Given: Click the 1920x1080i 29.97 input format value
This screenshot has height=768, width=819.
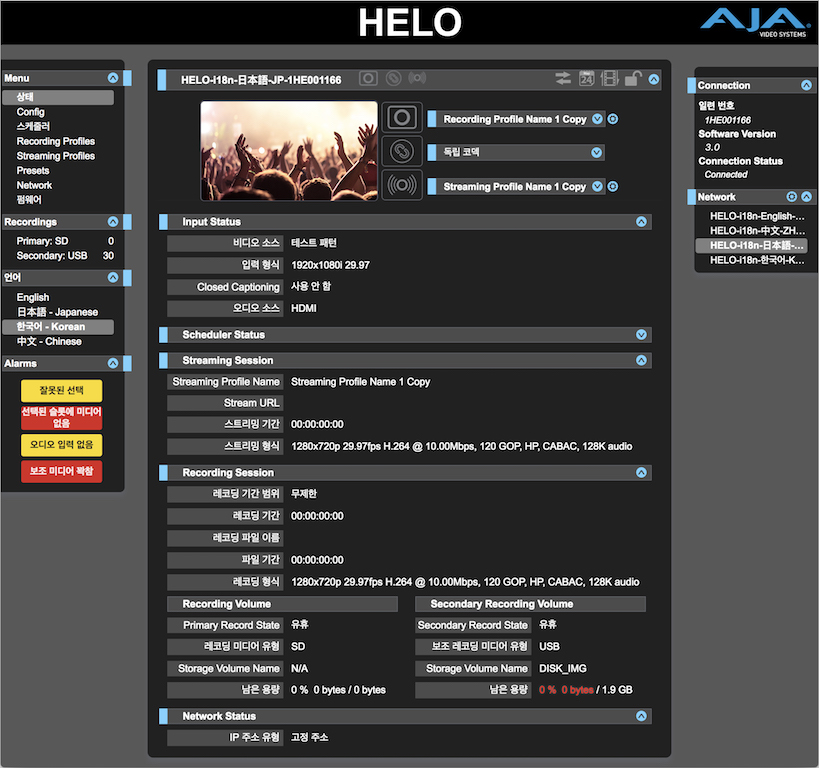Looking at the screenshot, I should click(x=330, y=265).
